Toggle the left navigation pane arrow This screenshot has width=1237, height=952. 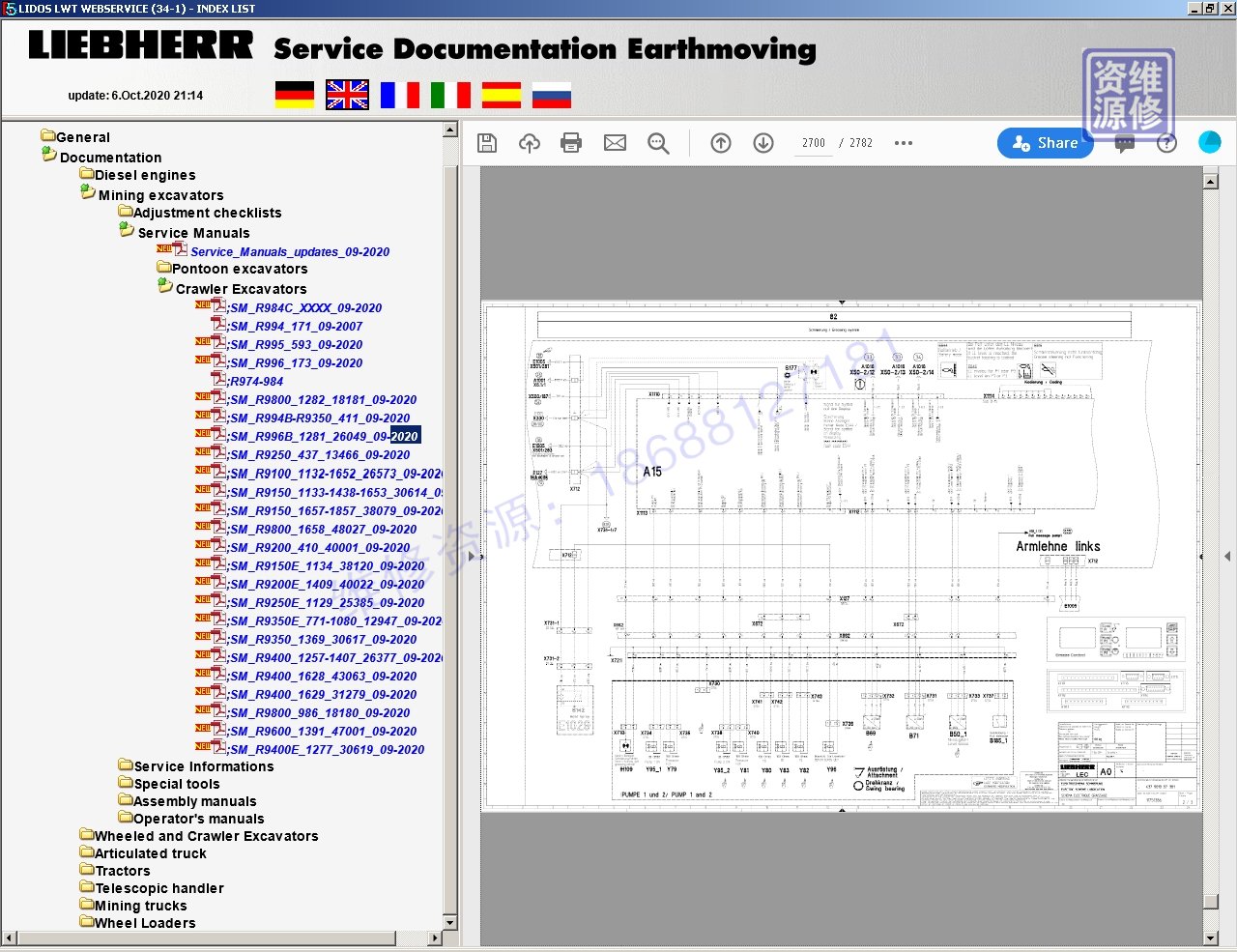472,556
